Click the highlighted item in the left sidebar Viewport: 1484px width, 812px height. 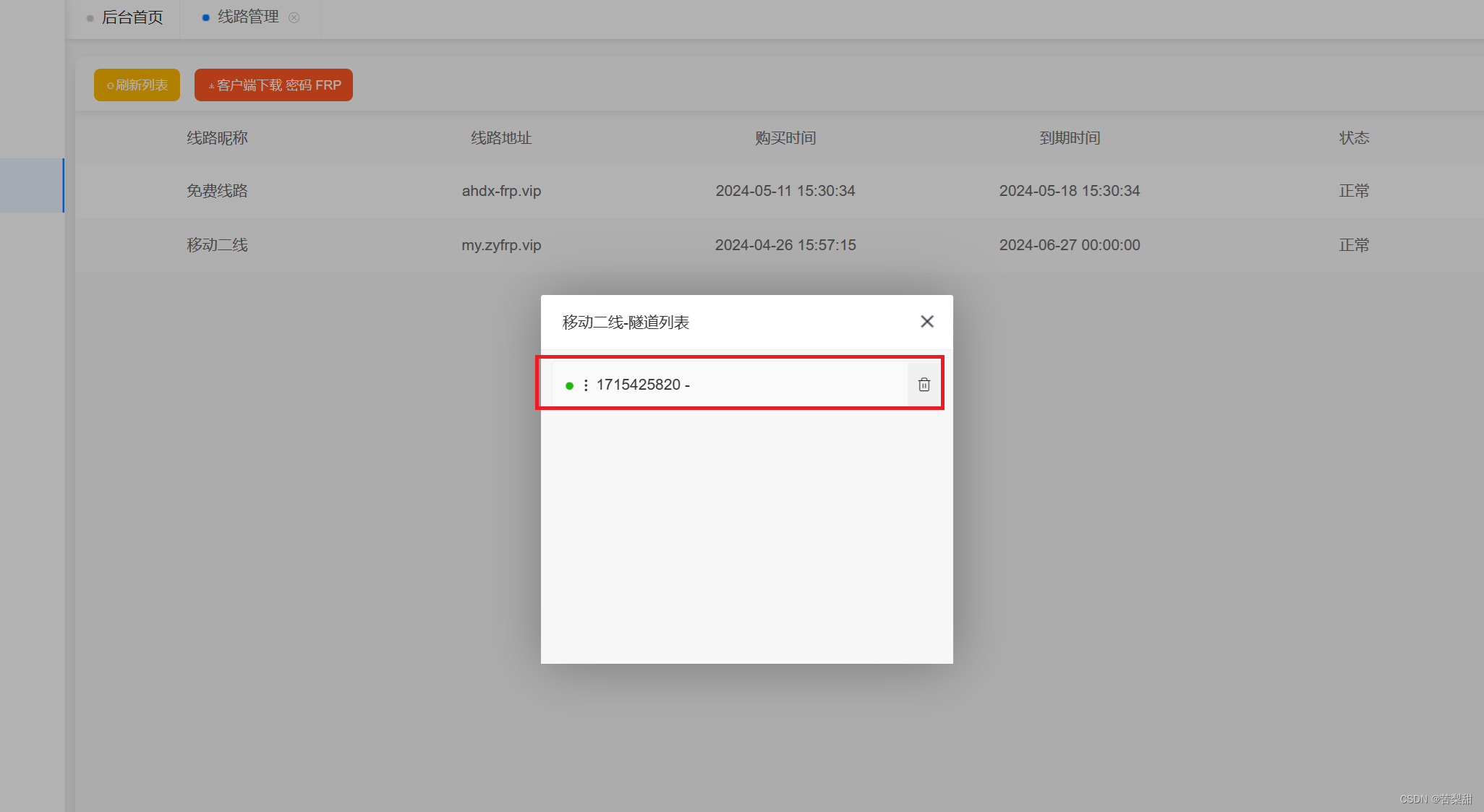[x=32, y=185]
